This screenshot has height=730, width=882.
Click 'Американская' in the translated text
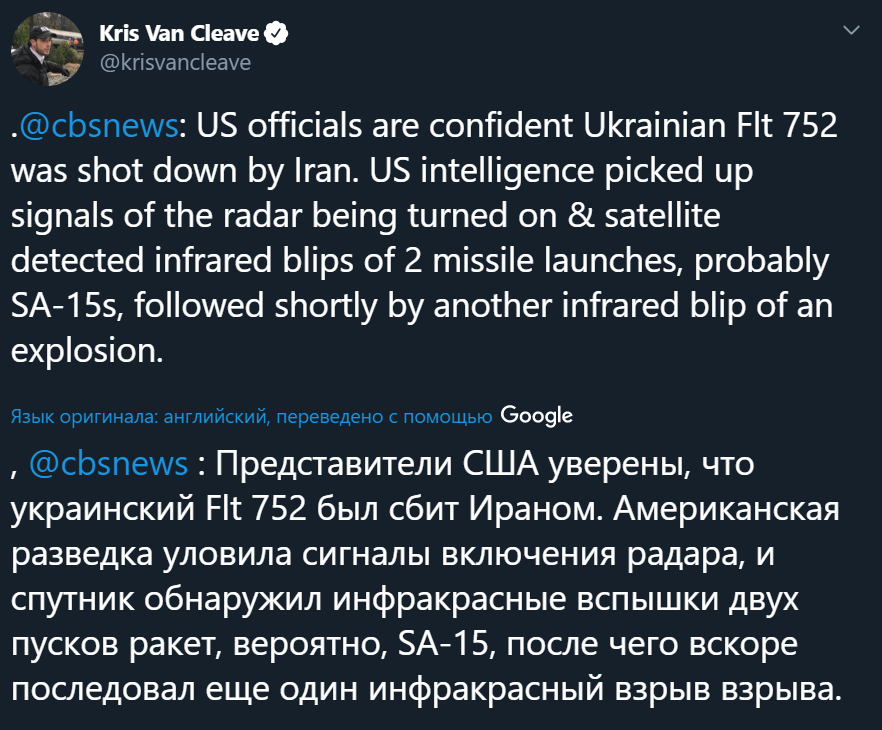pos(724,509)
